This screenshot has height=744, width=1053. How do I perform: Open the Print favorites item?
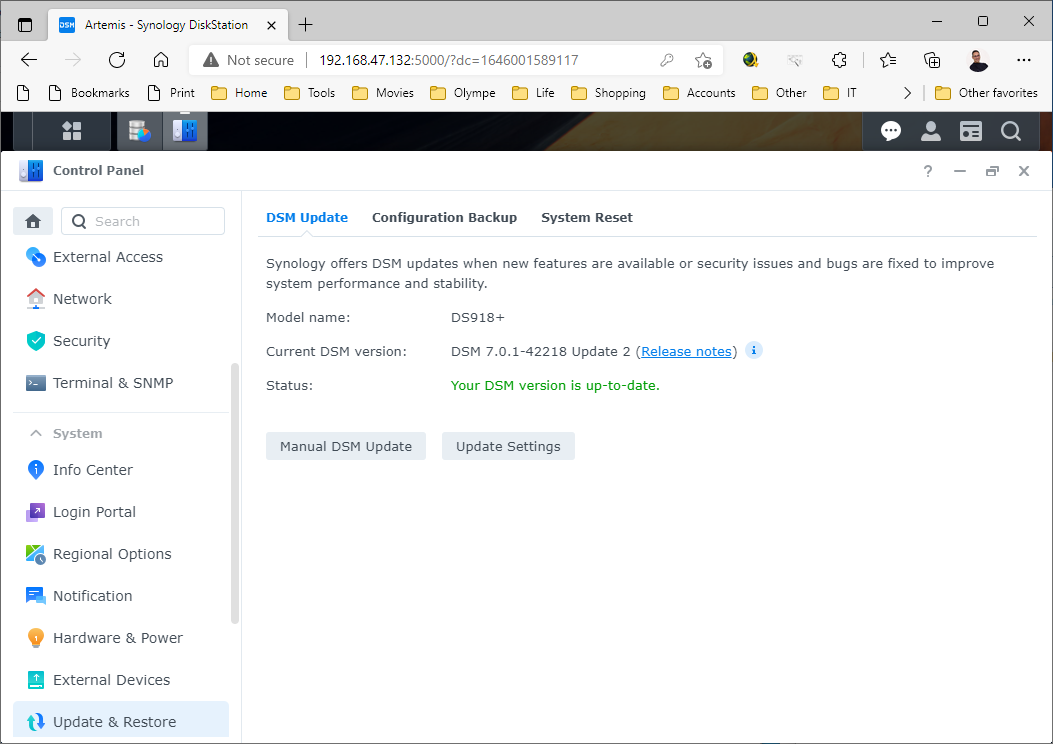171,93
